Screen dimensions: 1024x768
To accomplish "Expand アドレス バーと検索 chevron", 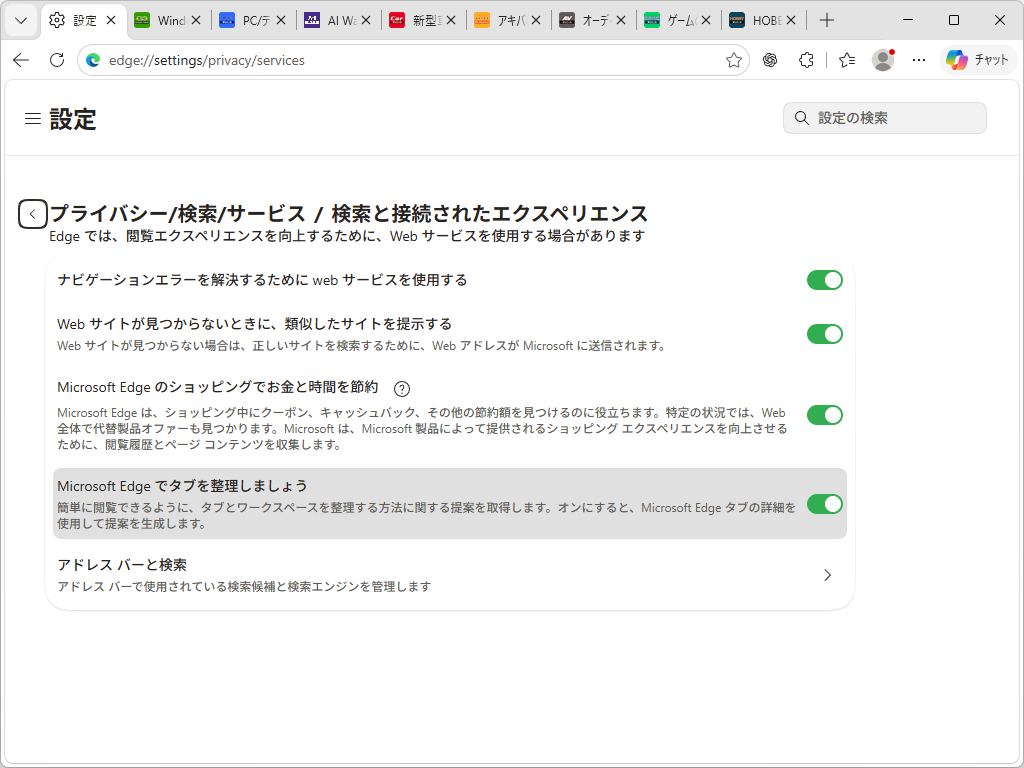I will [x=827, y=575].
